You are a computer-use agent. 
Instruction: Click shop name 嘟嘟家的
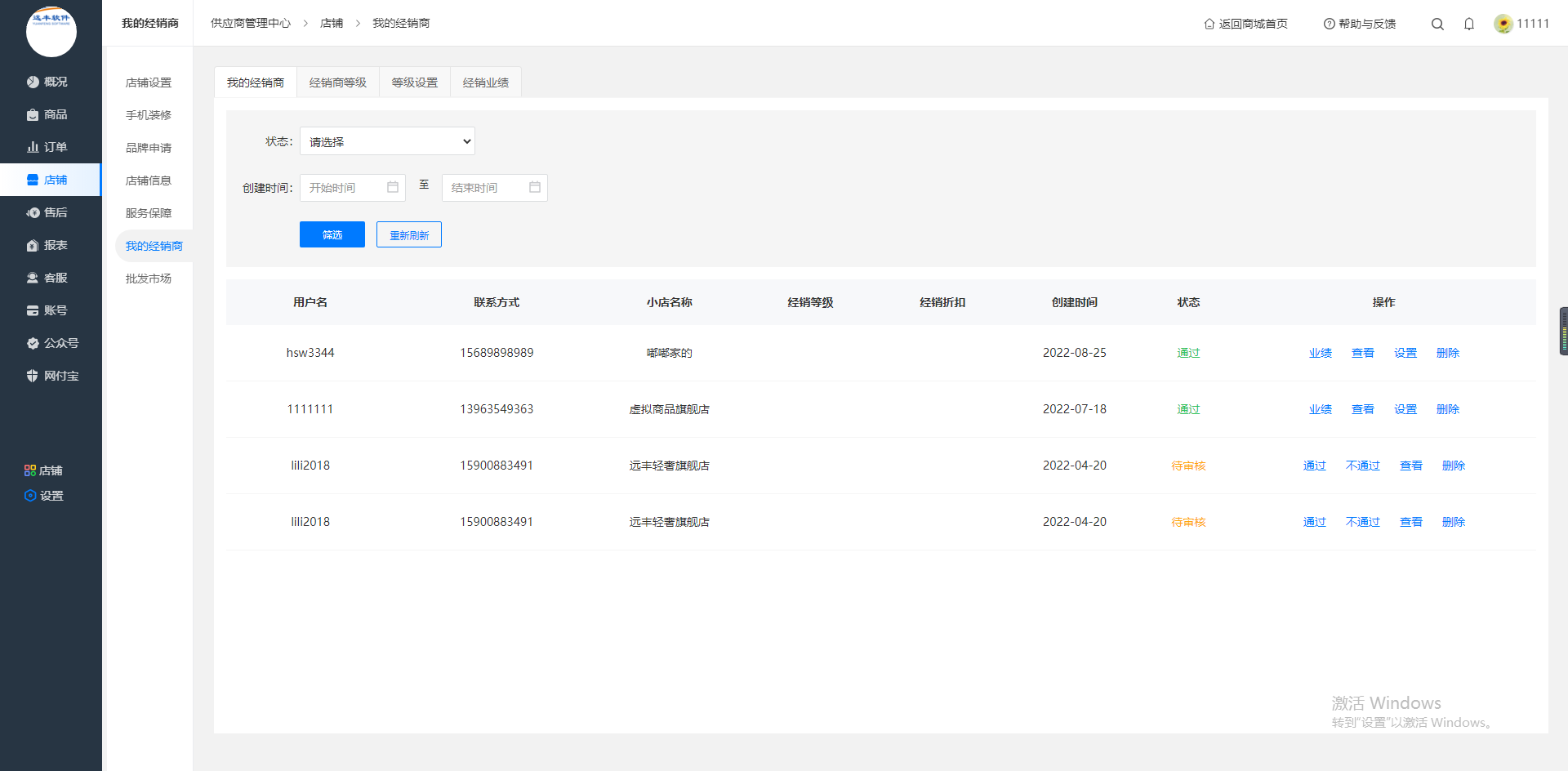pos(670,353)
